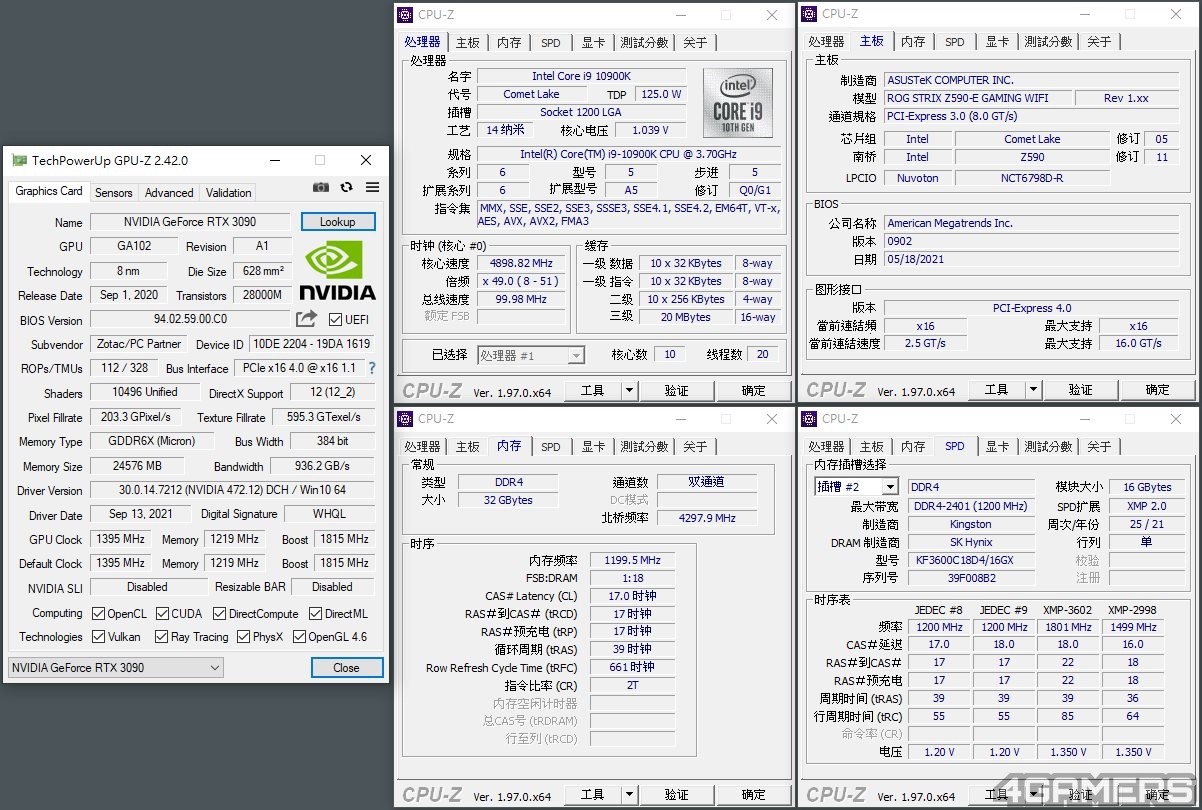Expand 工具 dropdown arrow in CPU-Z SPD window
Screen dimensions: 1202x810
point(1033,795)
